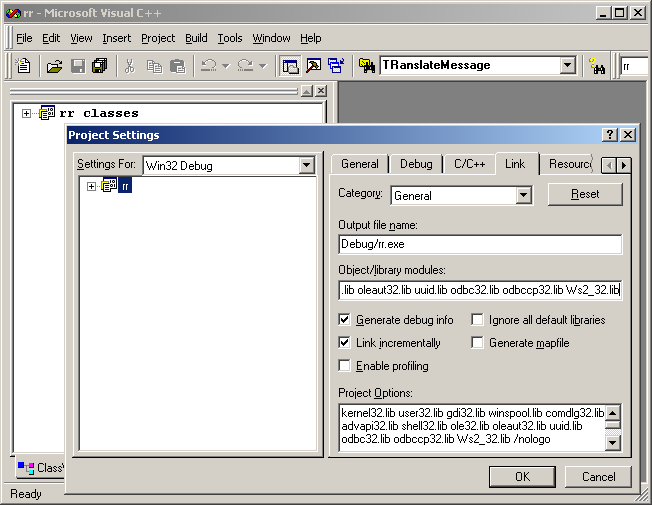Open the Insert menu
The image size is (652, 505).
[116, 38]
